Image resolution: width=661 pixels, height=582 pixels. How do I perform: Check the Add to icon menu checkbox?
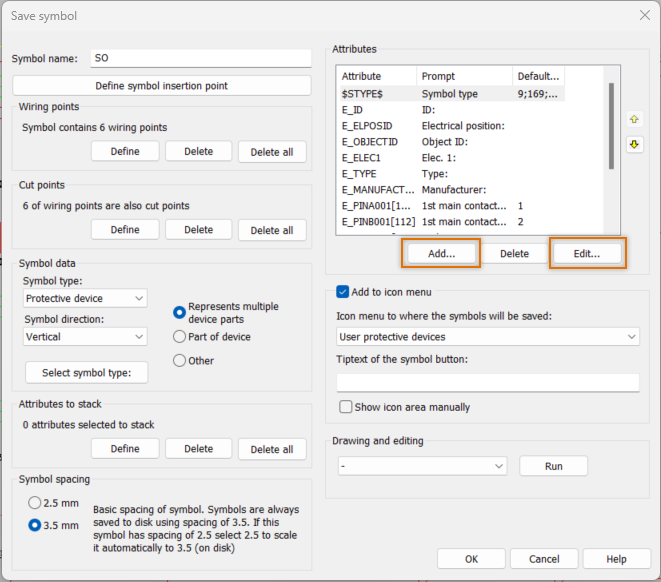coord(342,292)
